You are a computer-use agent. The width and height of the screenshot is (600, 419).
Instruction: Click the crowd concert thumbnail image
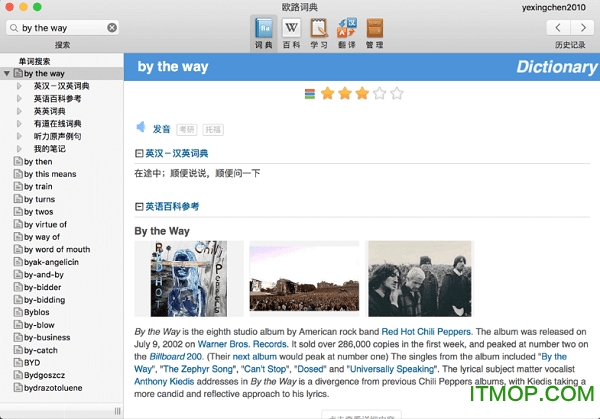pos(303,277)
